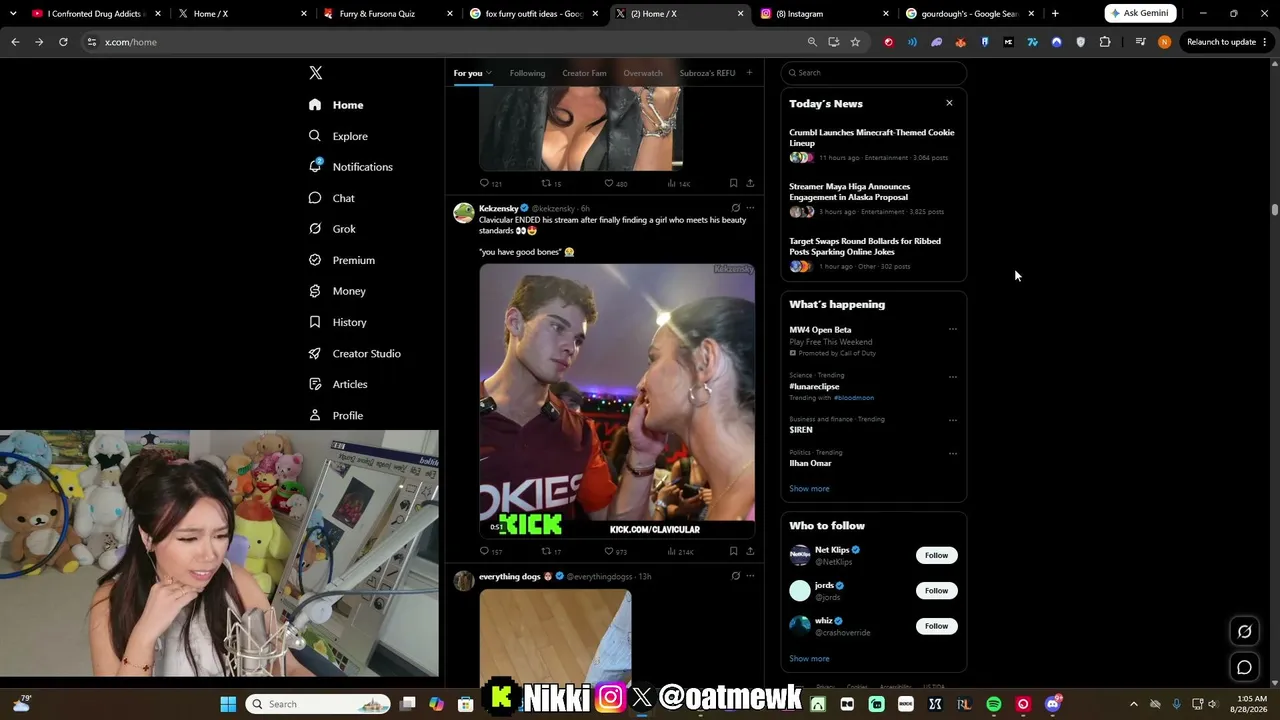Switch to the Overwatch tab
The width and height of the screenshot is (1280, 720).
(643, 73)
